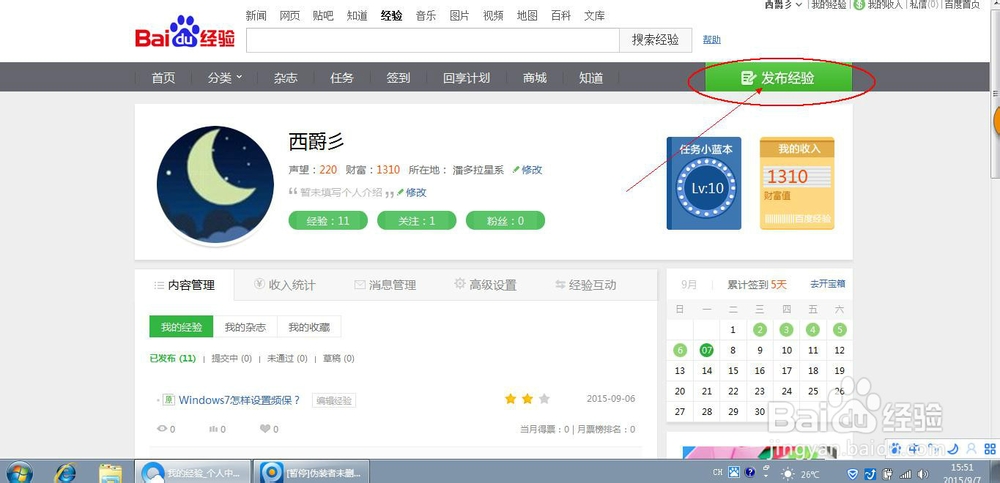
Task: Switch to the 收入统计 tab
Action: (284, 285)
